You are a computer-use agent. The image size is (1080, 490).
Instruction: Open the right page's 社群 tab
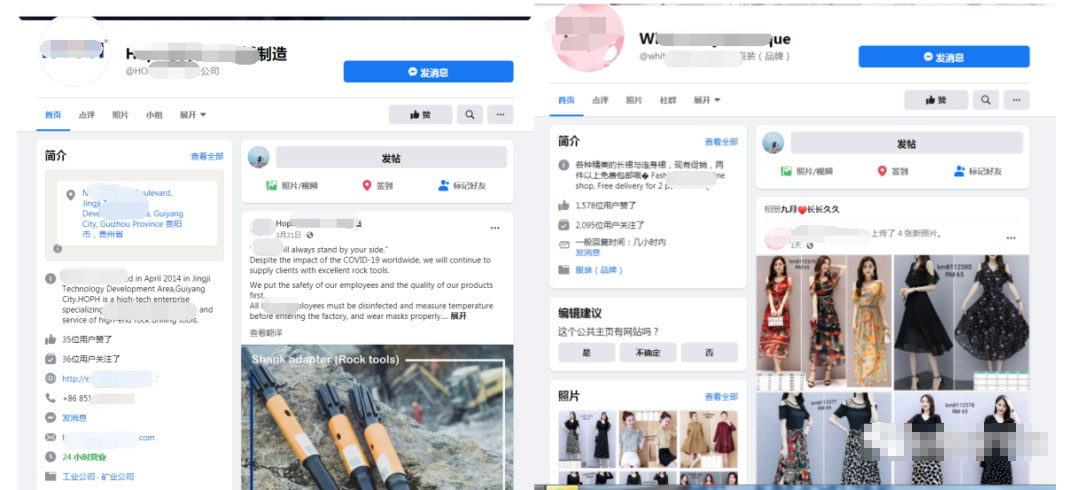coord(668,100)
